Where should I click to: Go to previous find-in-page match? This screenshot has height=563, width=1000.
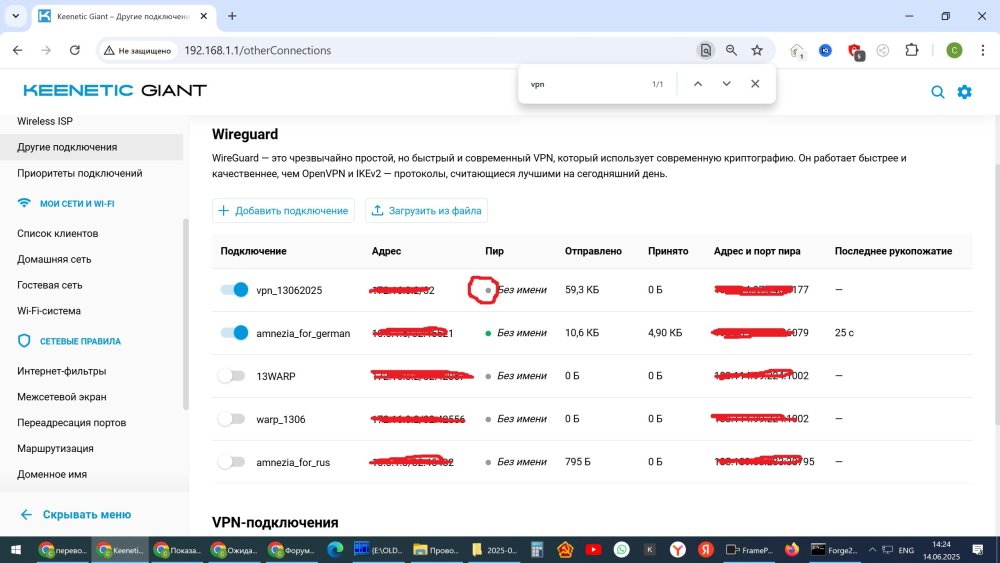coord(698,84)
